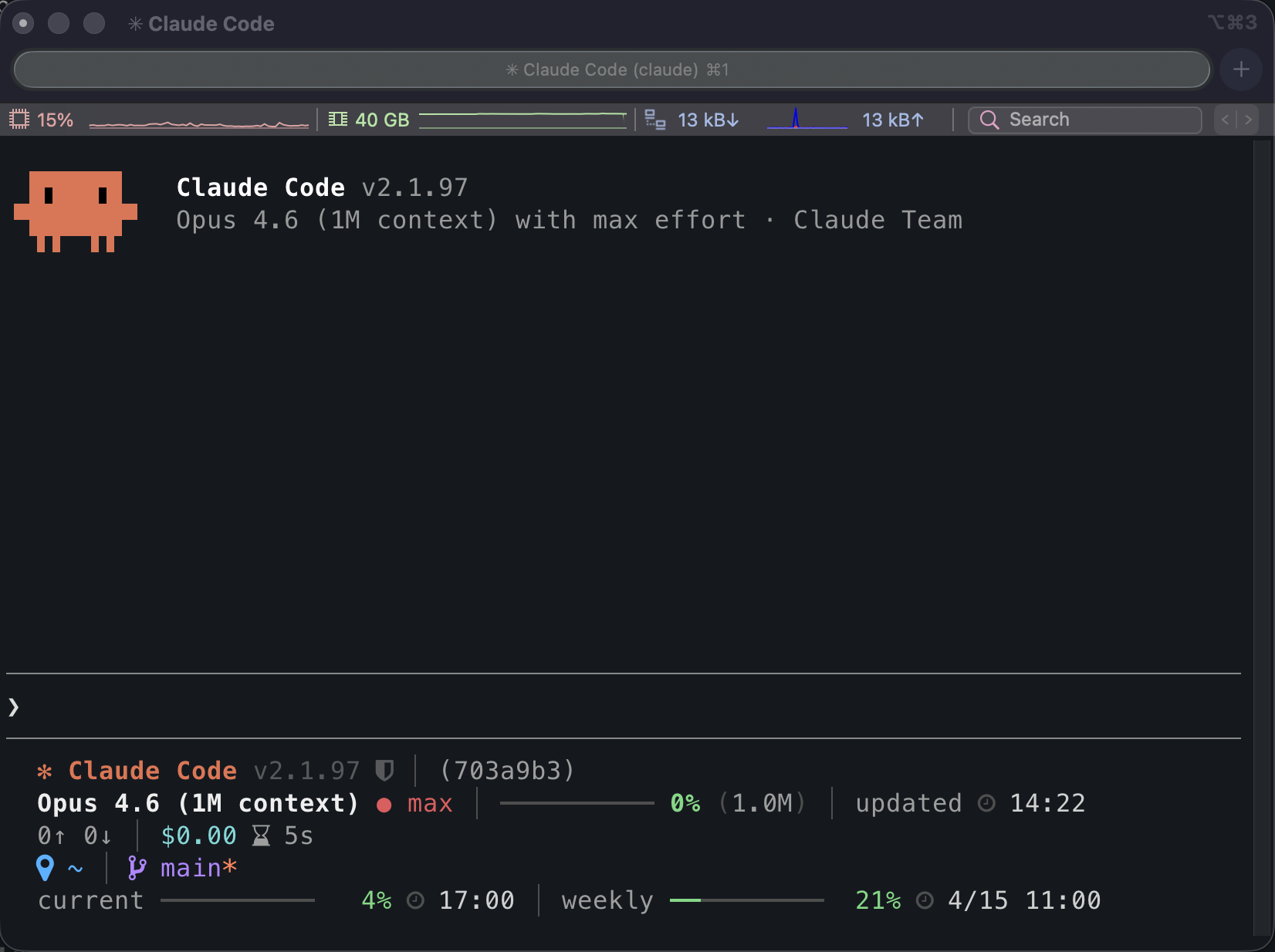Click the 40 GB memory value
Image resolution: width=1275 pixels, height=952 pixels.
(x=383, y=120)
